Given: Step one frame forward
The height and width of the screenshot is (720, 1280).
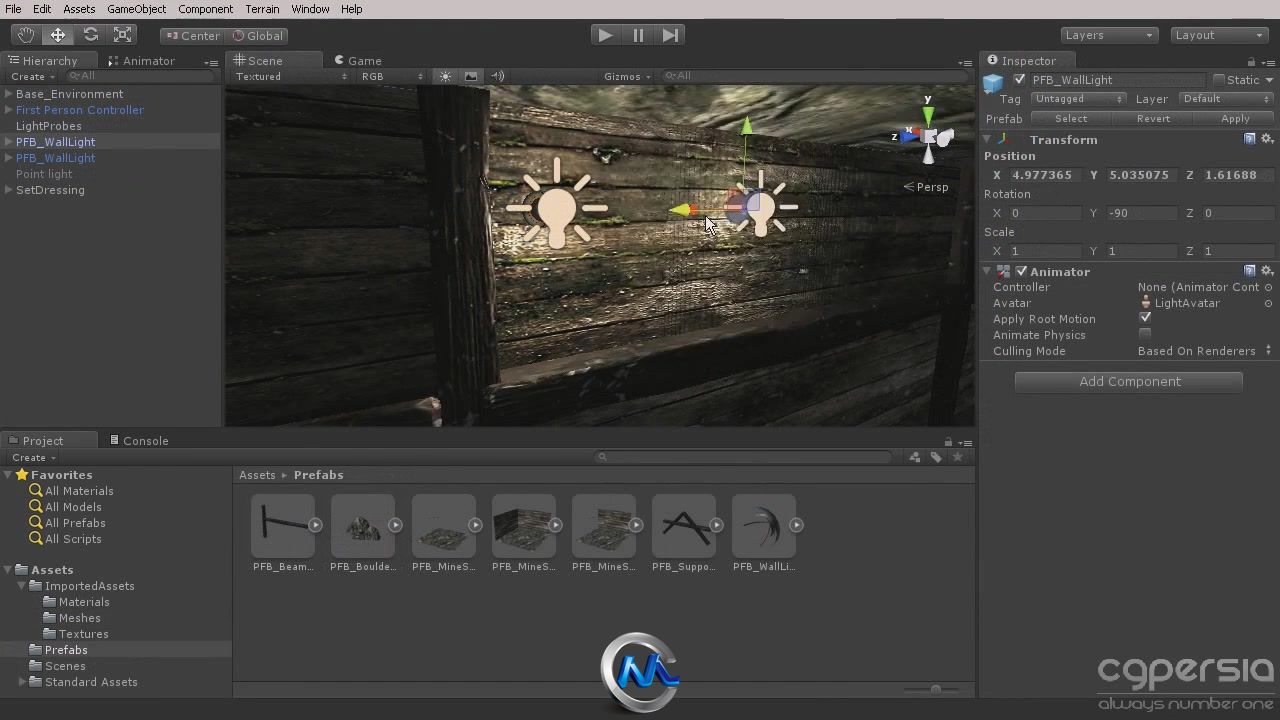Looking at the screenshot, I should pos(670,35).
